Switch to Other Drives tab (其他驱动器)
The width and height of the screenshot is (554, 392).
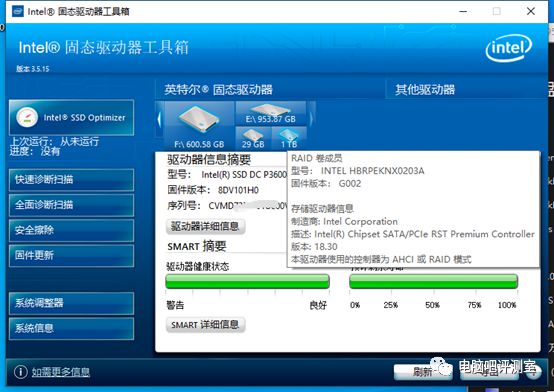coord(425,90)
